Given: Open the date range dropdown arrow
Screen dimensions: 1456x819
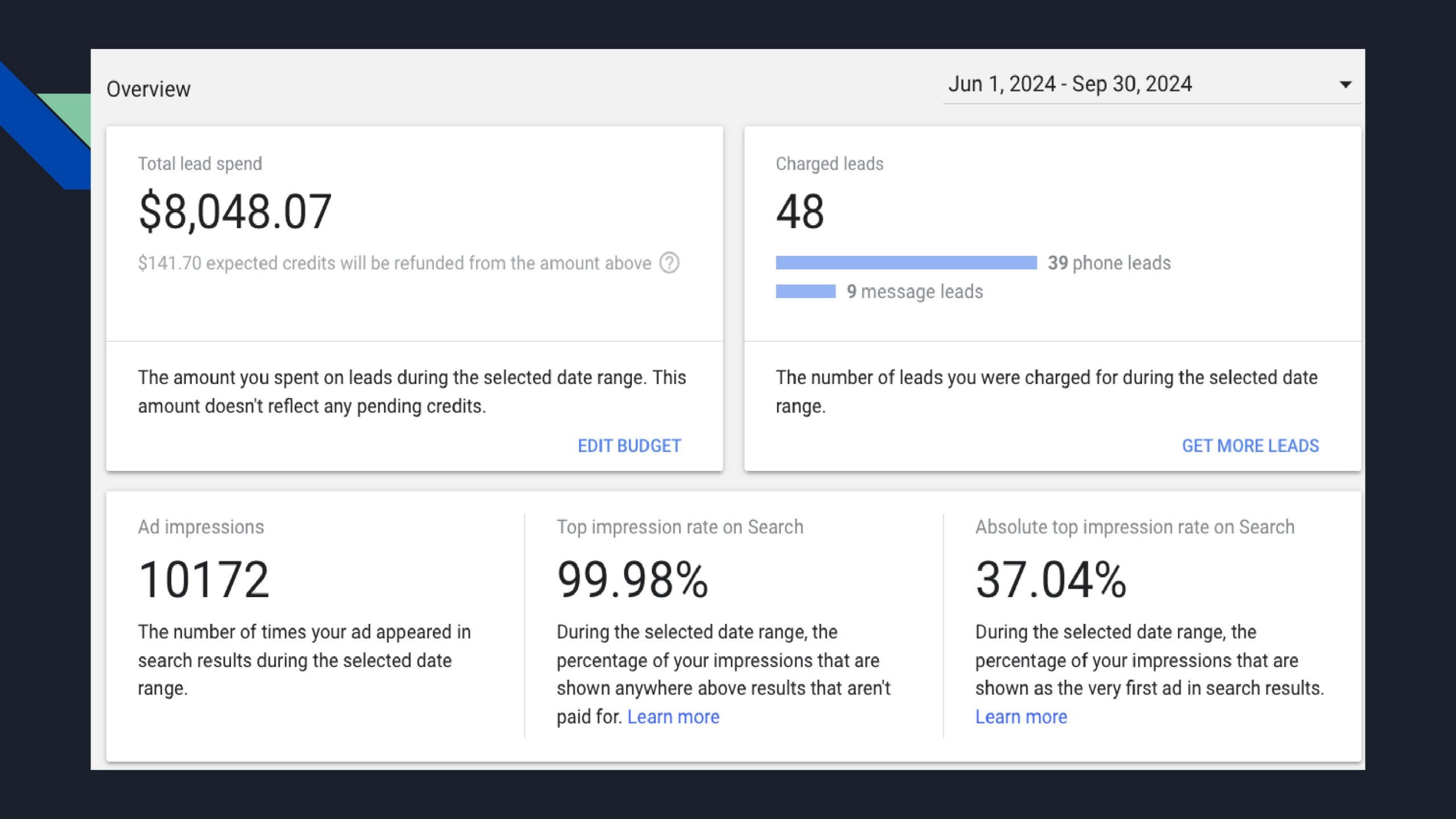Looking at the screenshot, I should (x=1345, y=85).
